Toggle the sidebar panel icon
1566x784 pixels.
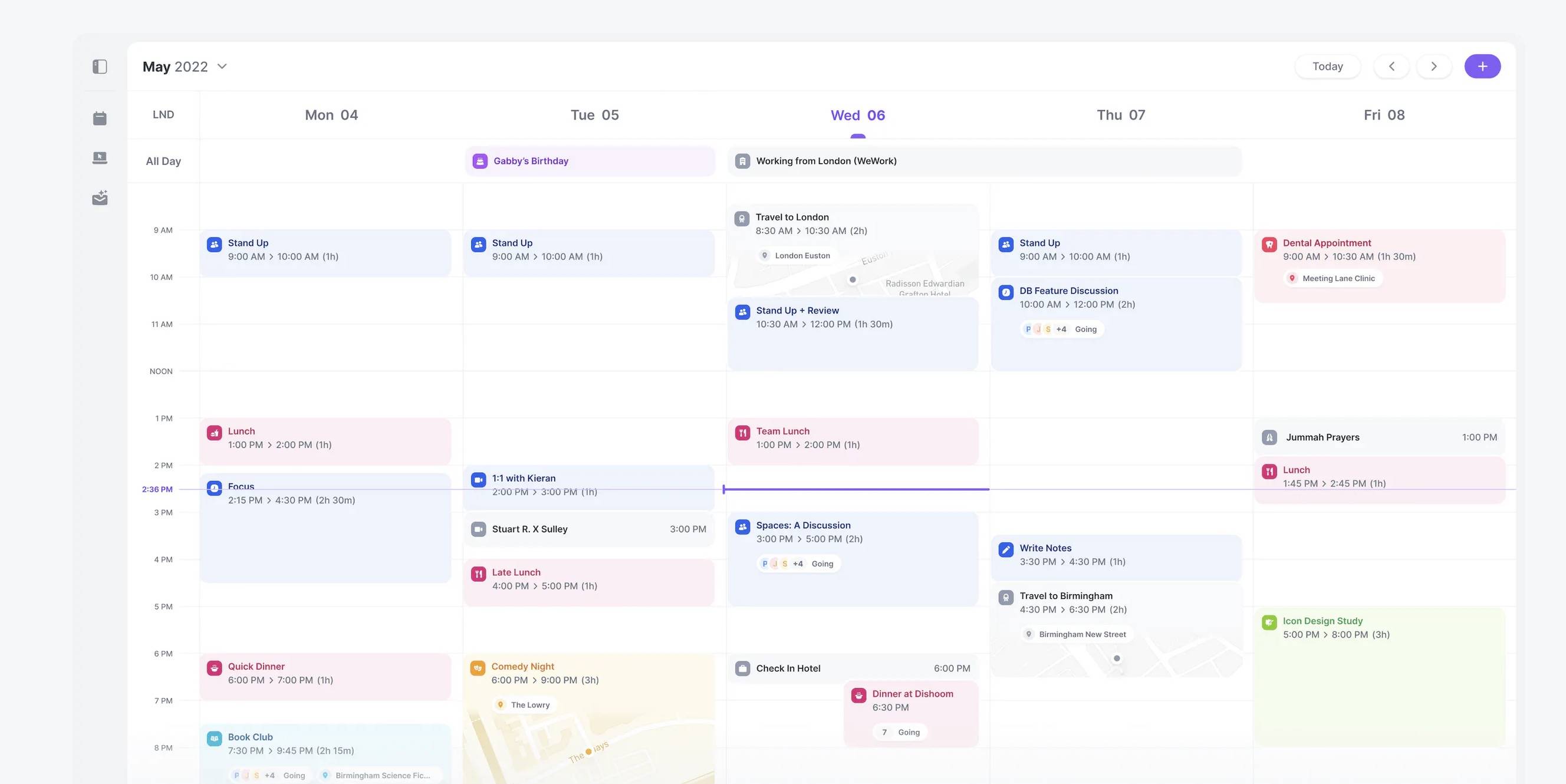100,66
